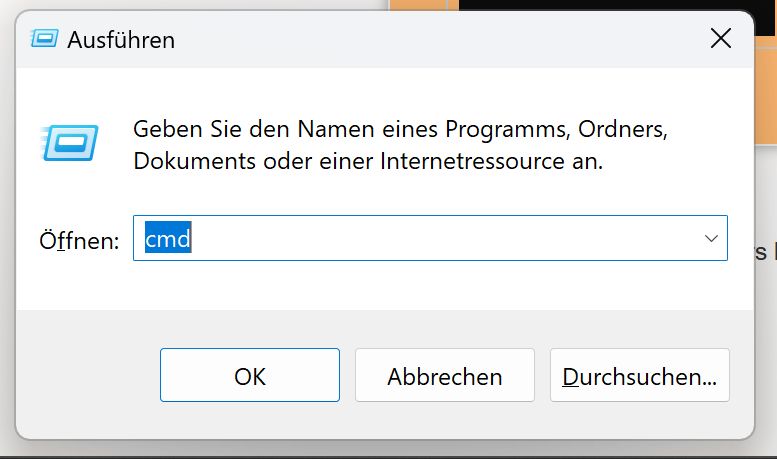This screenshot has height=459, width=777.
Task: Click the small Run icon in title bar
Action: [44, 39]
